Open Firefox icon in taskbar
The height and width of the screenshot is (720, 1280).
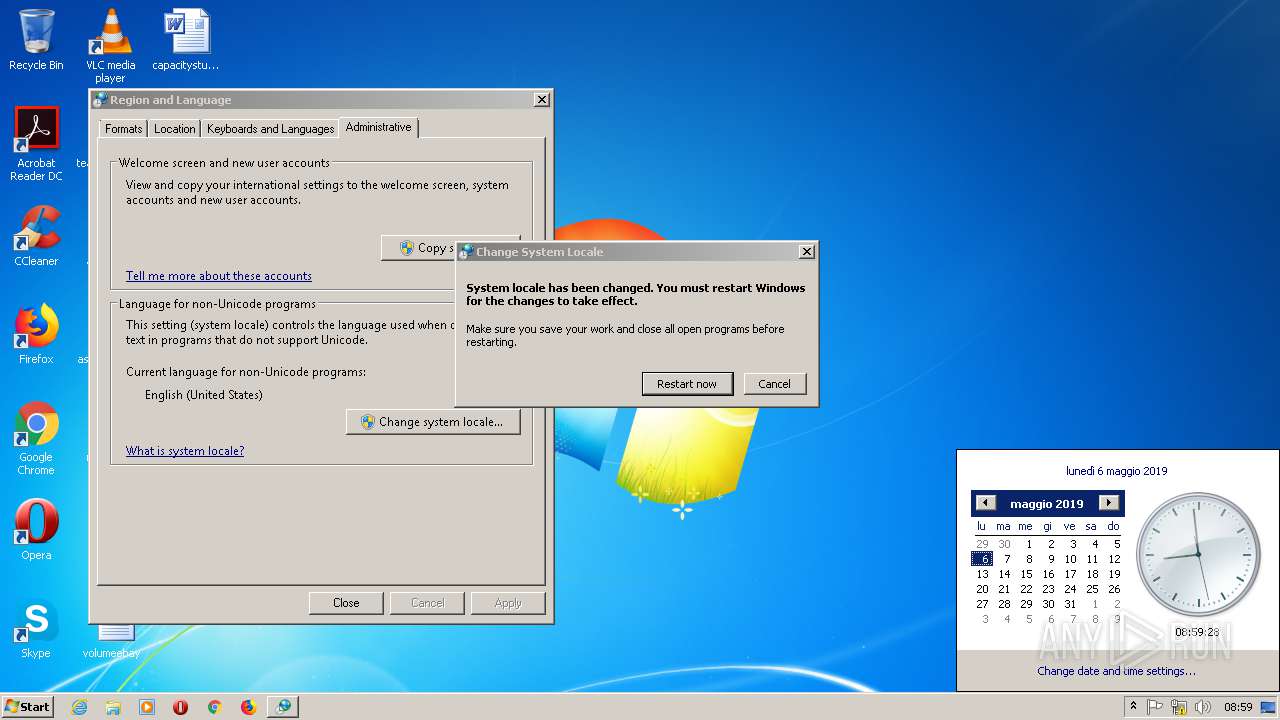coord(248,707)
